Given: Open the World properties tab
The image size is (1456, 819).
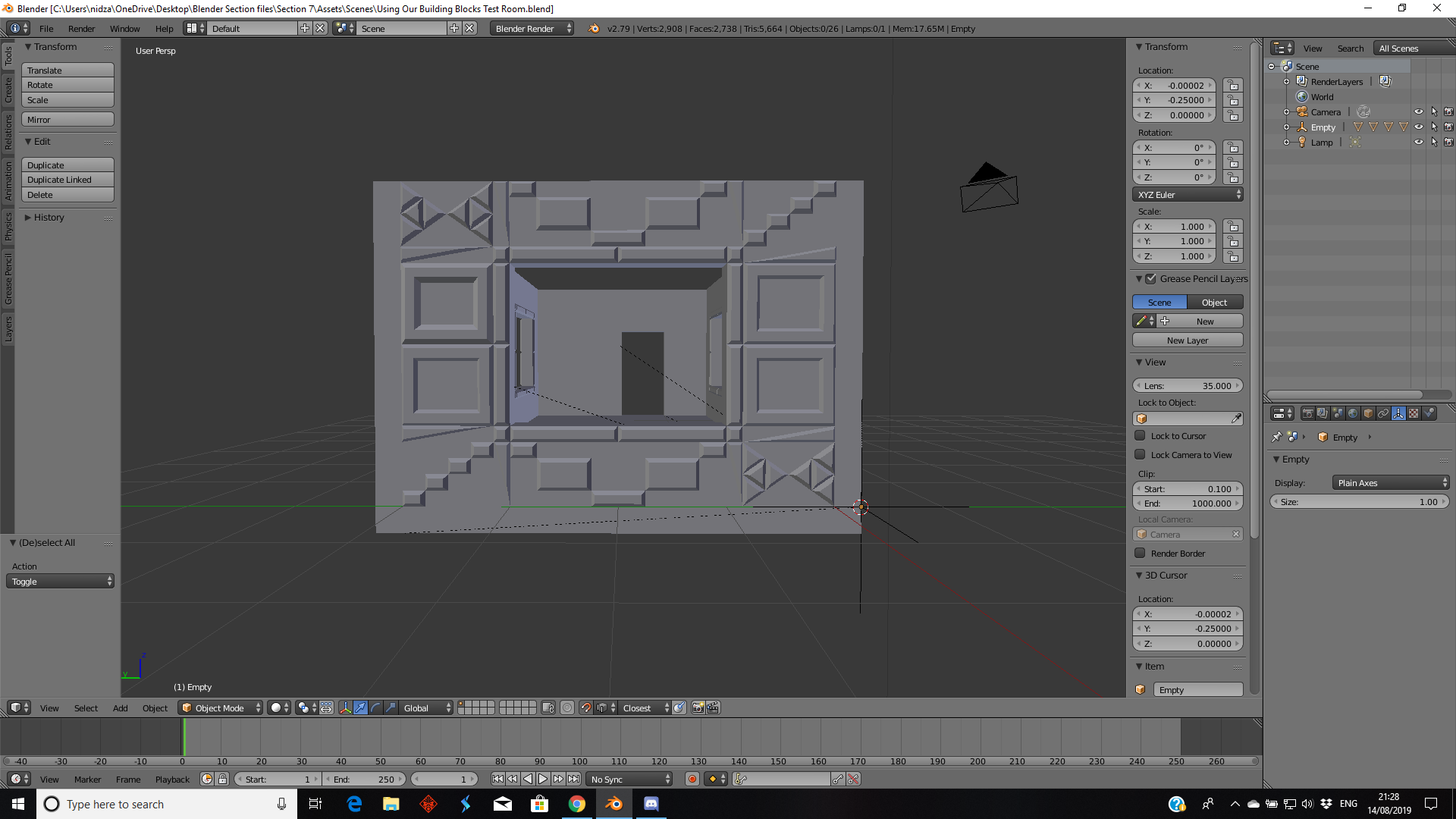Looking at the screenshot, I should [x=1353, y=414].
